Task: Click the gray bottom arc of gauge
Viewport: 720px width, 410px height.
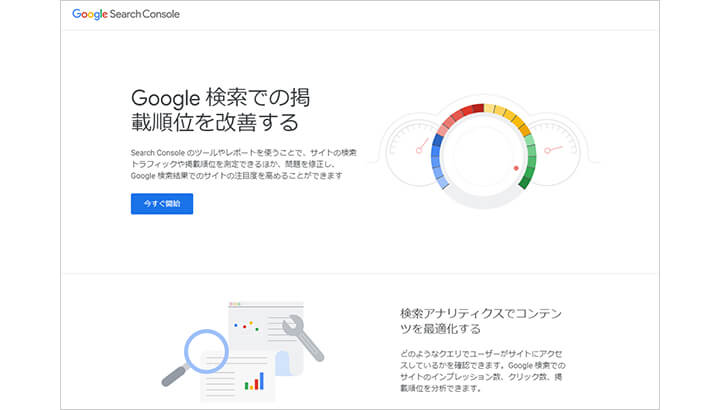Action: [483, 199]
